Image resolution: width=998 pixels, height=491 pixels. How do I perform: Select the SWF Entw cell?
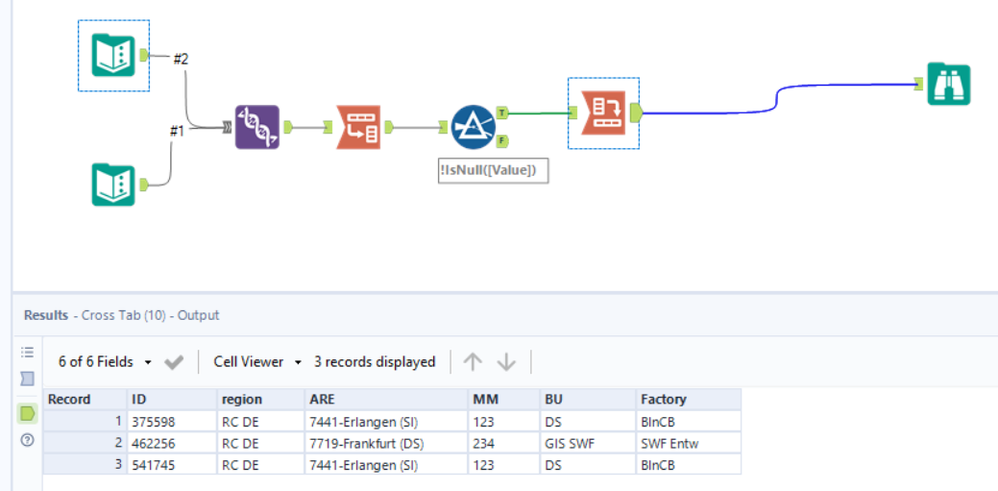coord(689,443)
